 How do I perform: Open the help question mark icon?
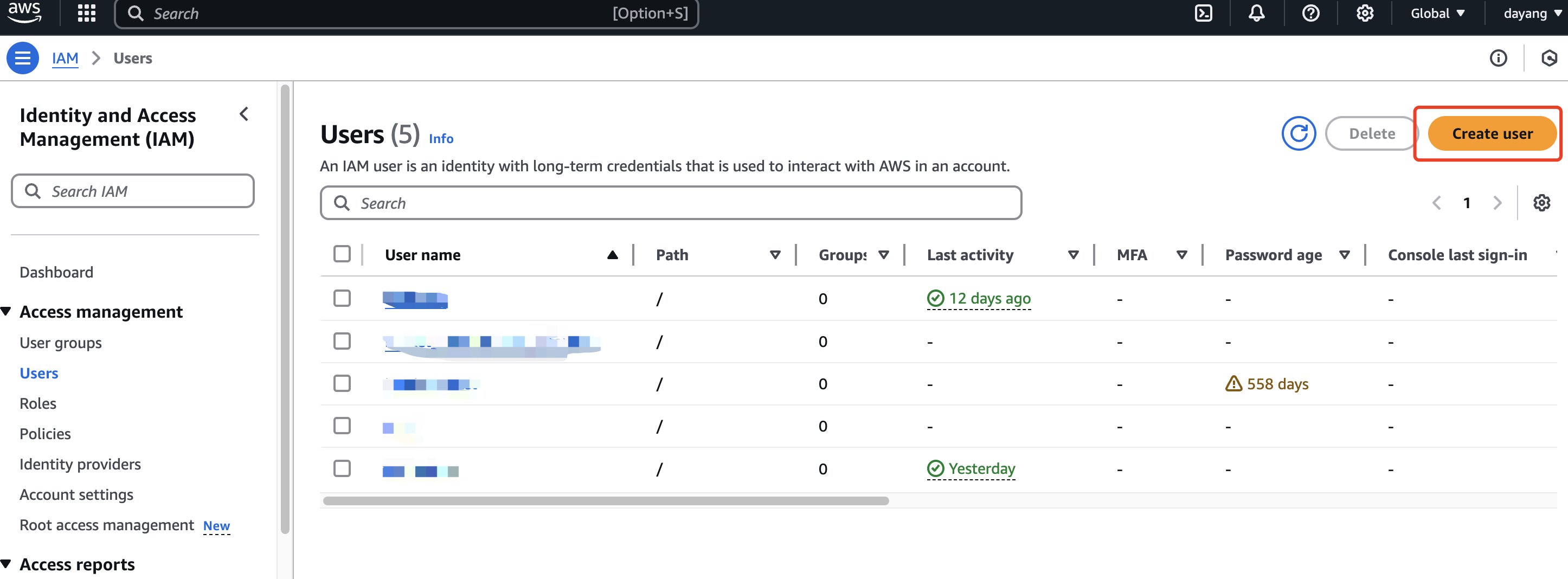pyautogui.click(x=1310, y=14)
